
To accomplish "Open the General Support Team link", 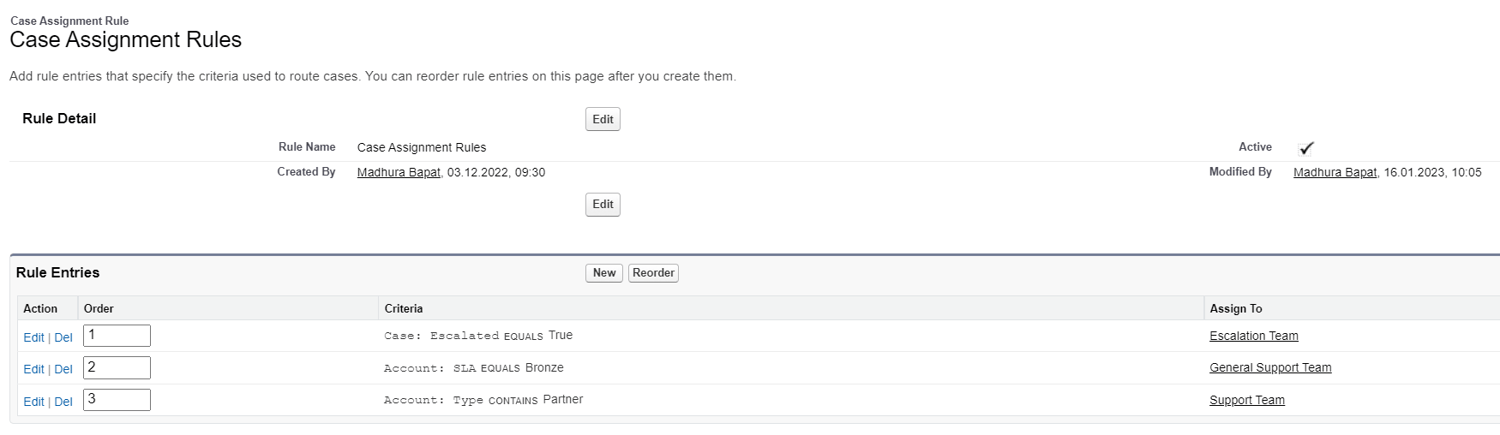I will pos(1270,368).
